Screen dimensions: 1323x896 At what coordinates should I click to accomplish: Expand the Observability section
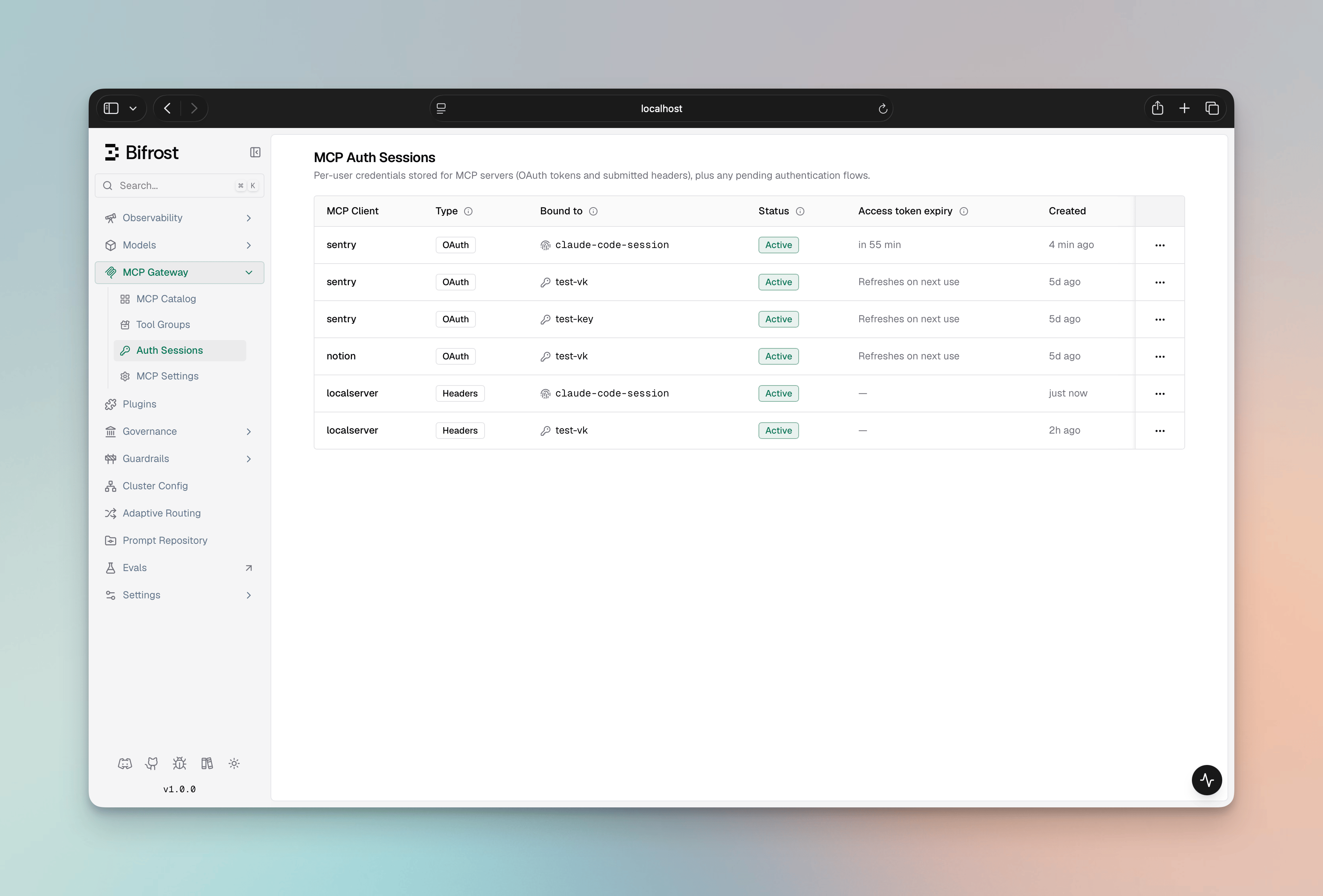point(179,218)
